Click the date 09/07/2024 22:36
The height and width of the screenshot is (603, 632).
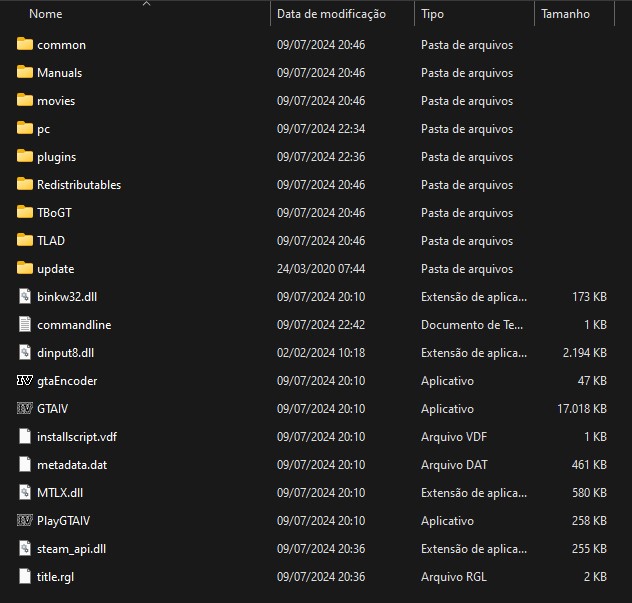[321, 157]
